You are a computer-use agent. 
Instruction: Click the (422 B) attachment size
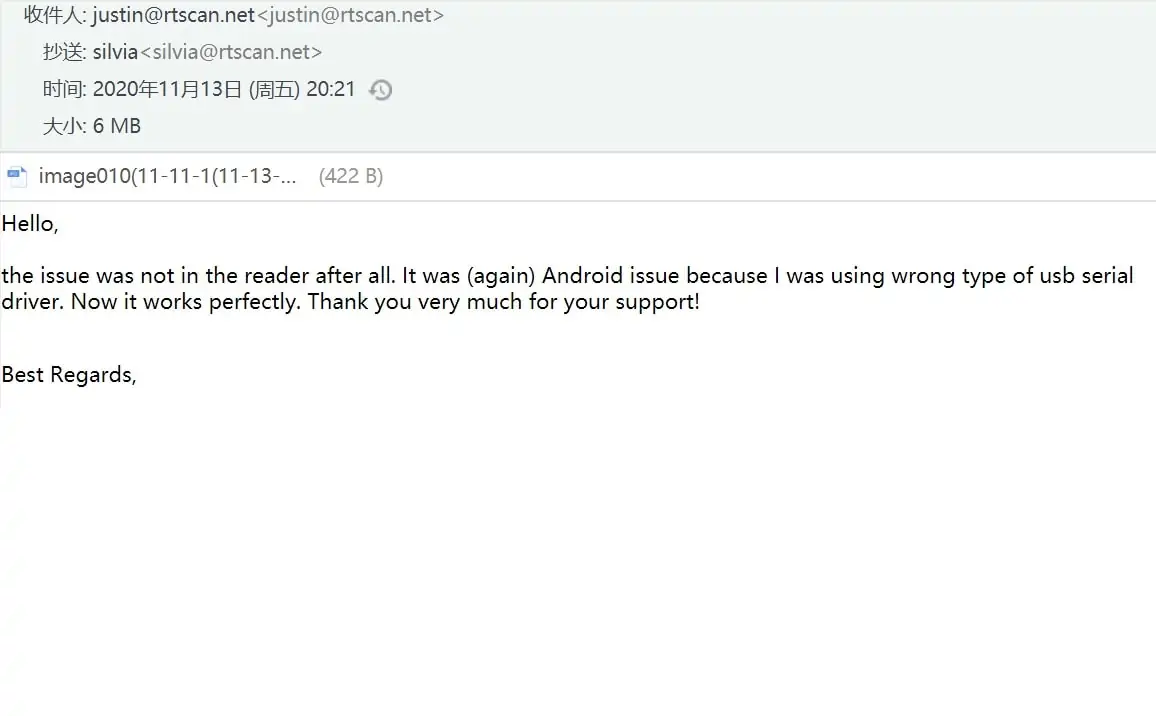tap(350, 177)
